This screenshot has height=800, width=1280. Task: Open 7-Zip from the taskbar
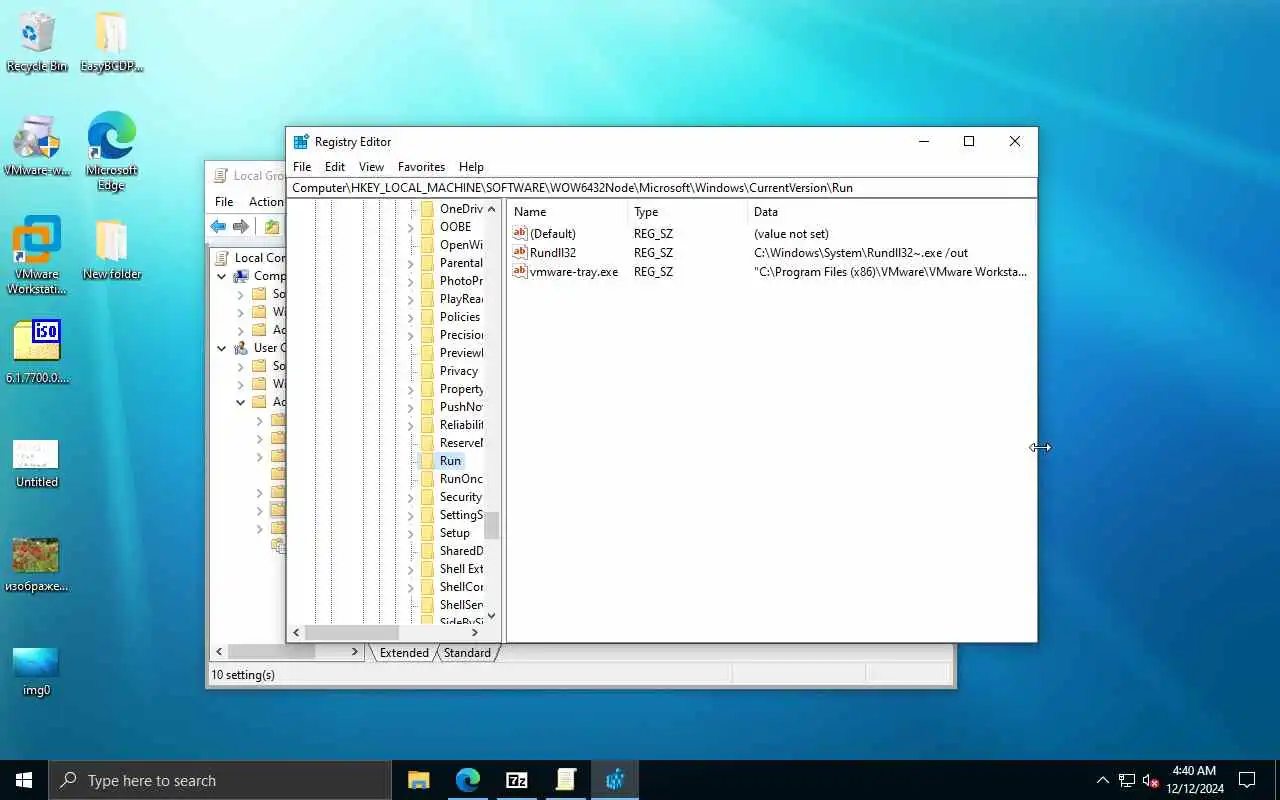coord(517,780)
